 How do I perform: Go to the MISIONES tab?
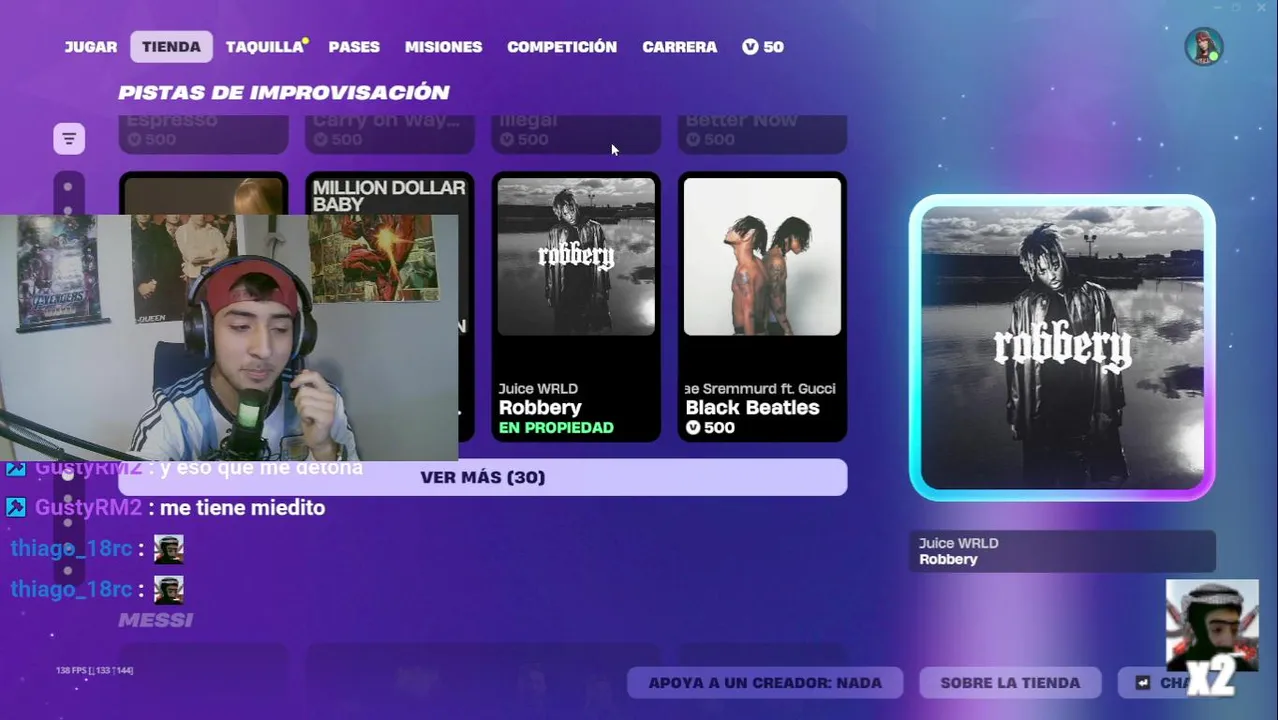tap(443, 47)
